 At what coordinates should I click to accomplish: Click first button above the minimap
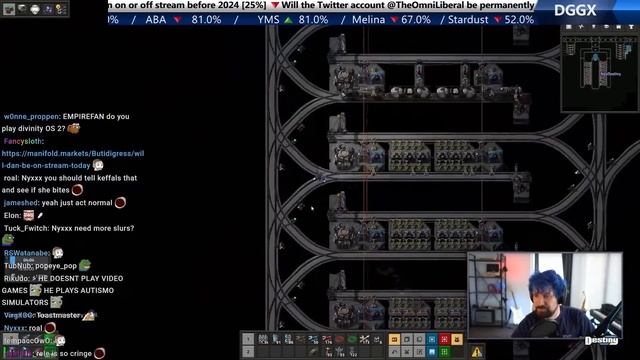point(569,27)
